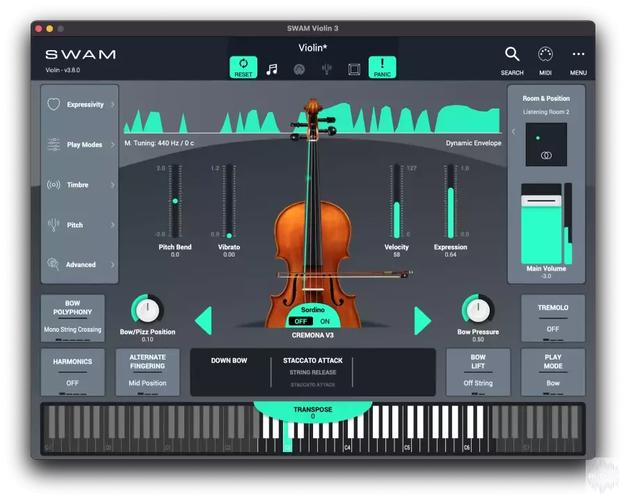Toggle HARMONICS off button
This screenshot has width=626, height=500.
72,372
